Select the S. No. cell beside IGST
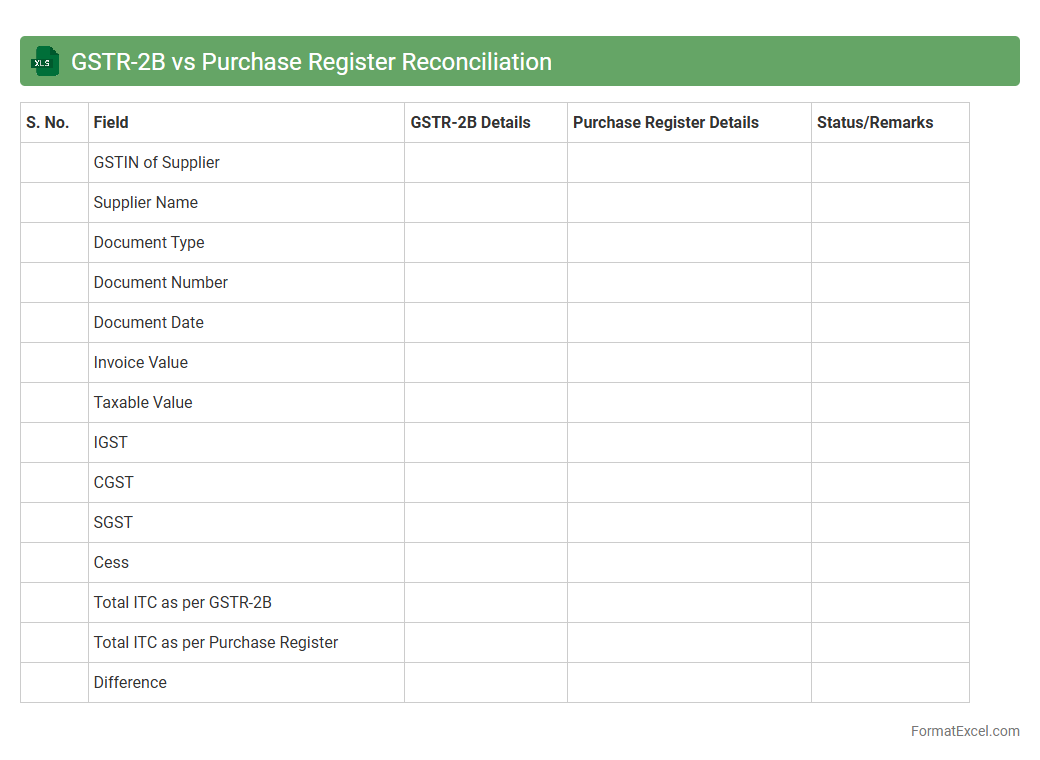This screenshot has height=760, width=1040. [x=54, y=443]
